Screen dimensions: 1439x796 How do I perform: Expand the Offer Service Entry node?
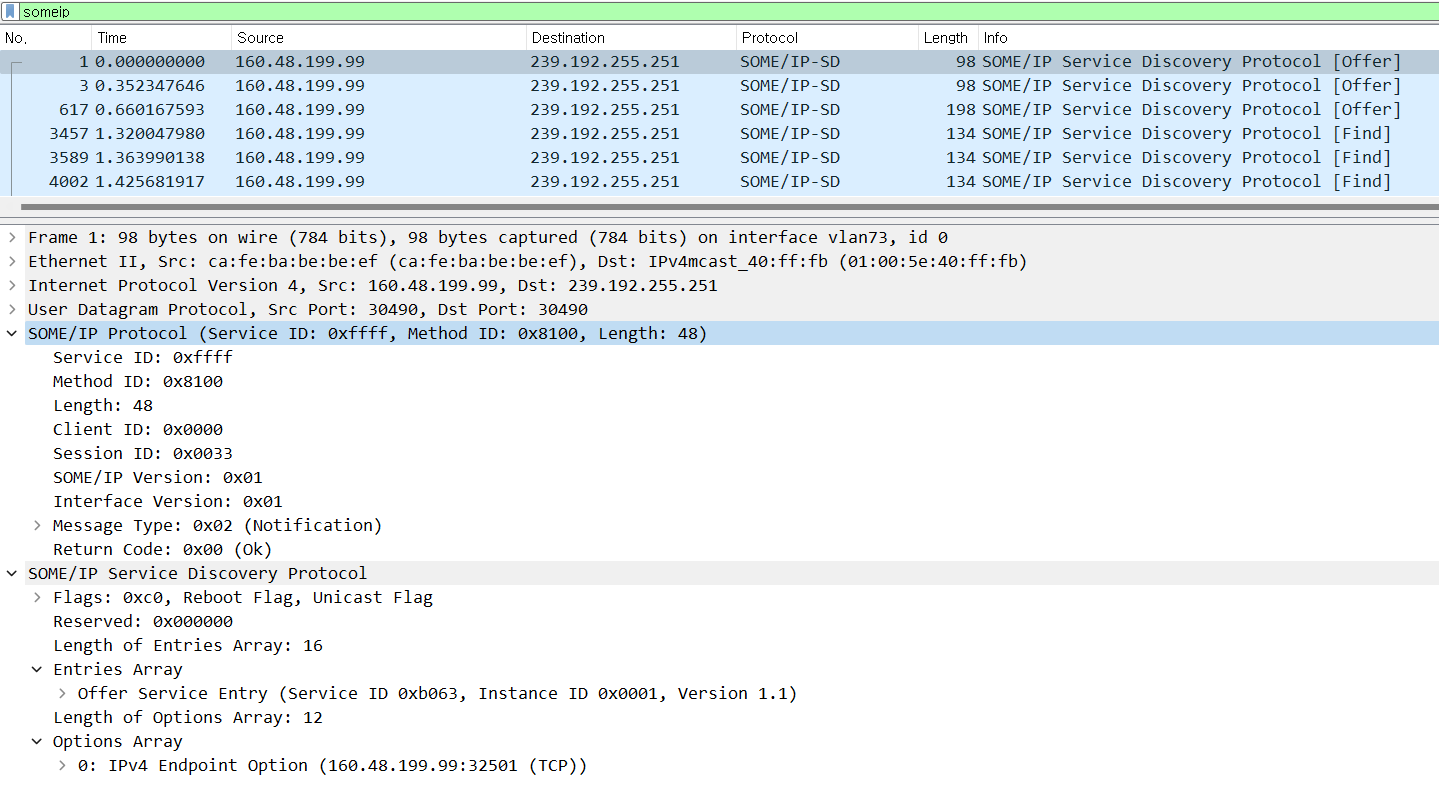click(x=62, y=694)
